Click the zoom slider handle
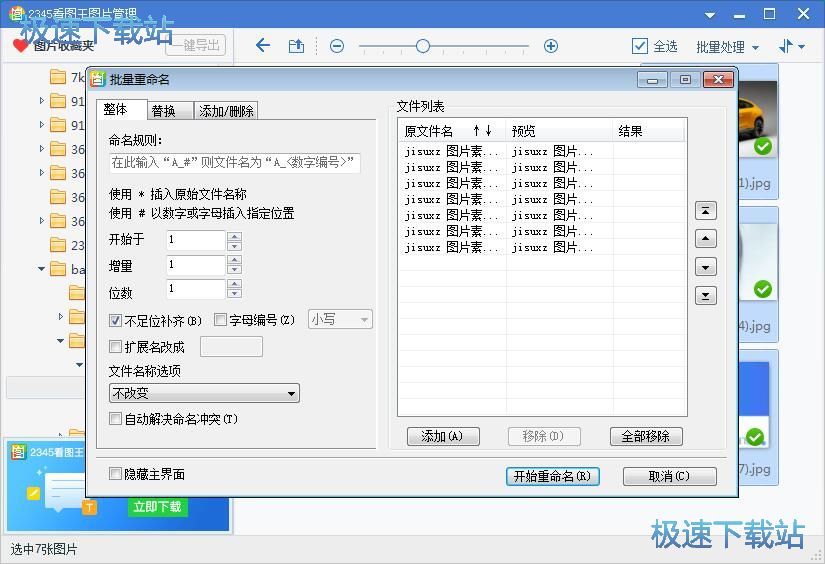The width and height of the screenshot is (825, 564). pos(422,46)
